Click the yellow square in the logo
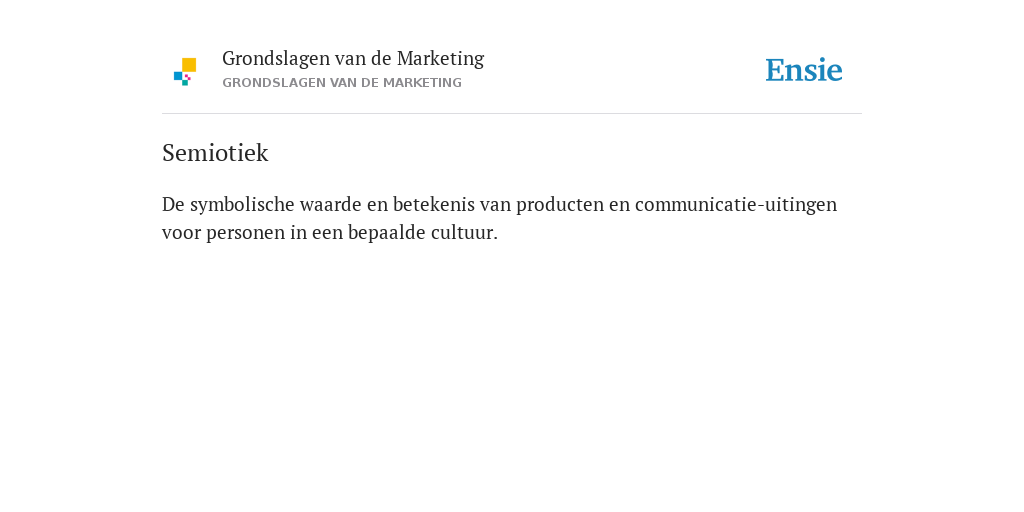 189,65
